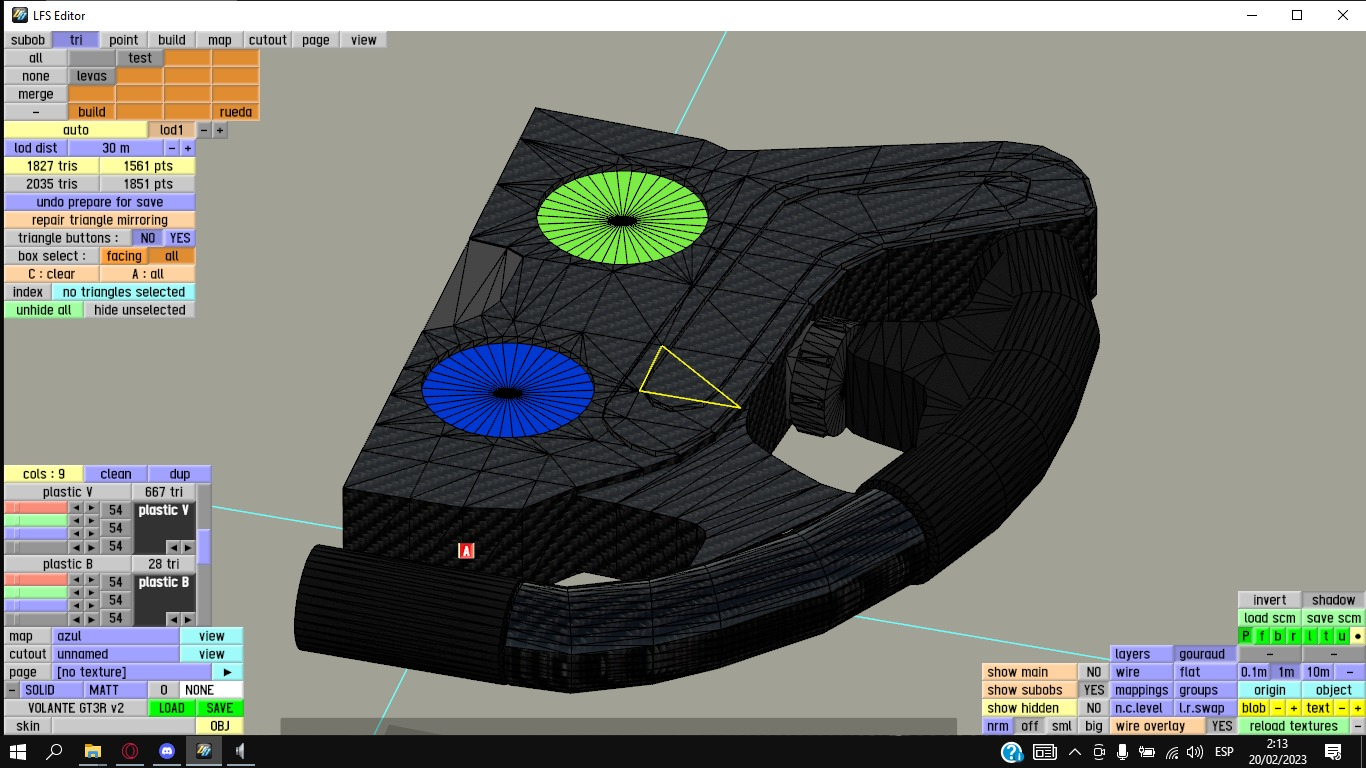
Task: Click reload textures button
Action: (1294, 726)
